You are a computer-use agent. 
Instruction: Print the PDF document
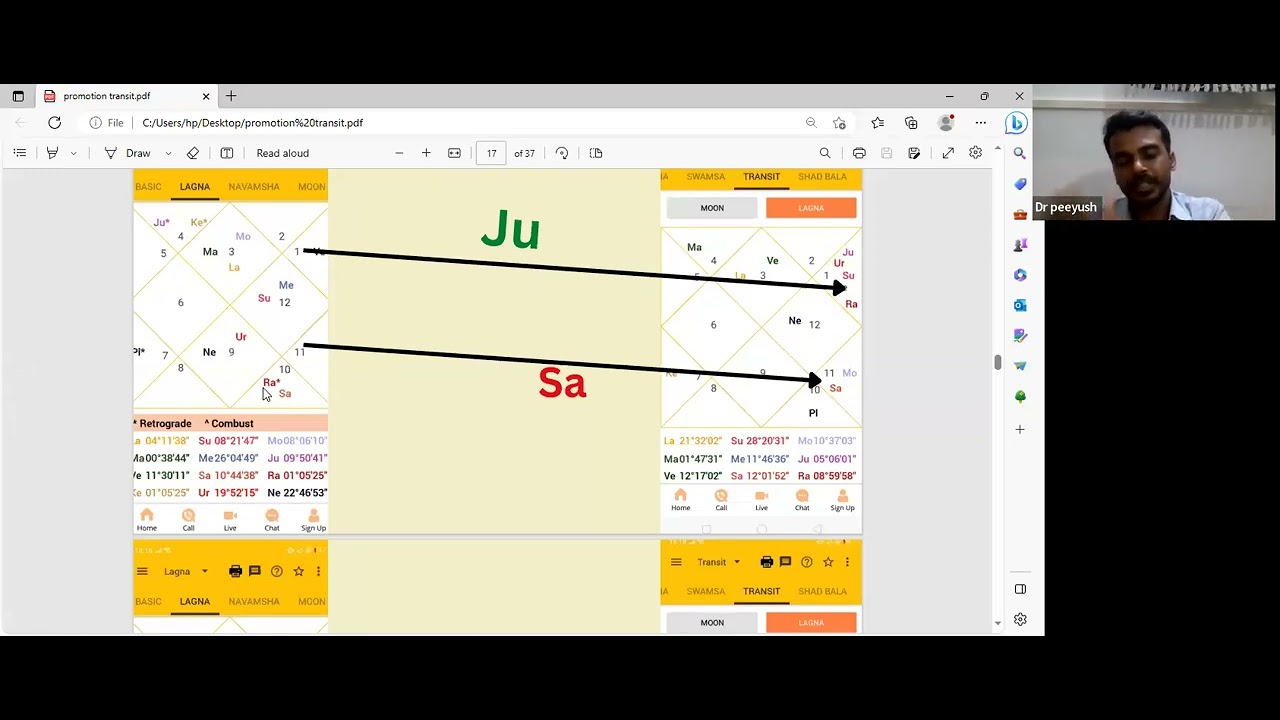pos(859,153)
